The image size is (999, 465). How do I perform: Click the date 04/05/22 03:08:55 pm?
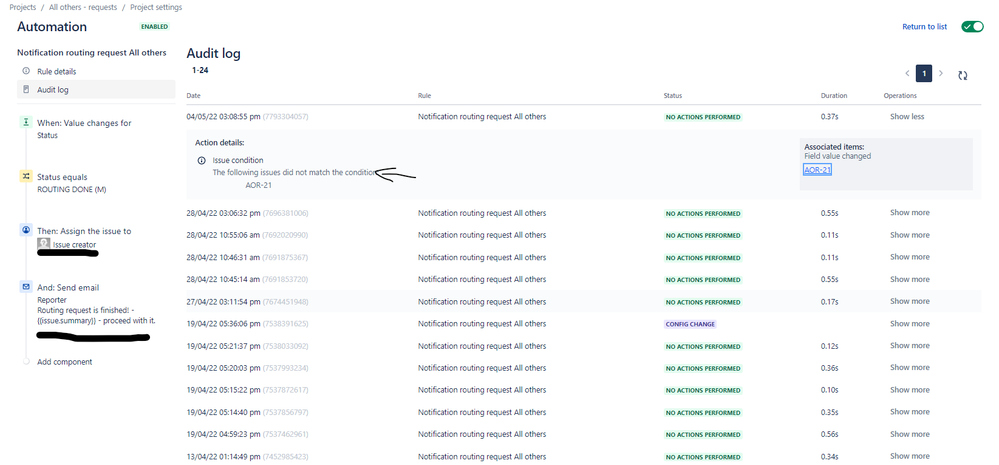[x=224, y=117]
